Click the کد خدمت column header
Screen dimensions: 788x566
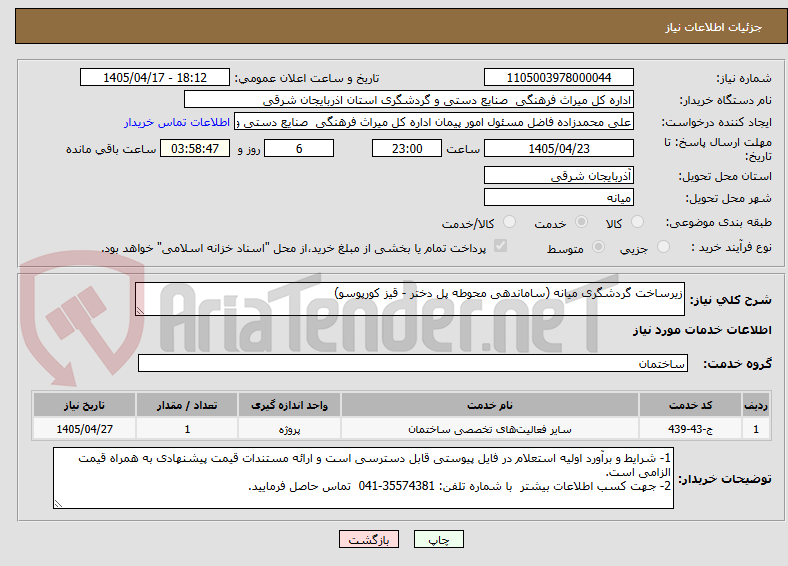691,405
